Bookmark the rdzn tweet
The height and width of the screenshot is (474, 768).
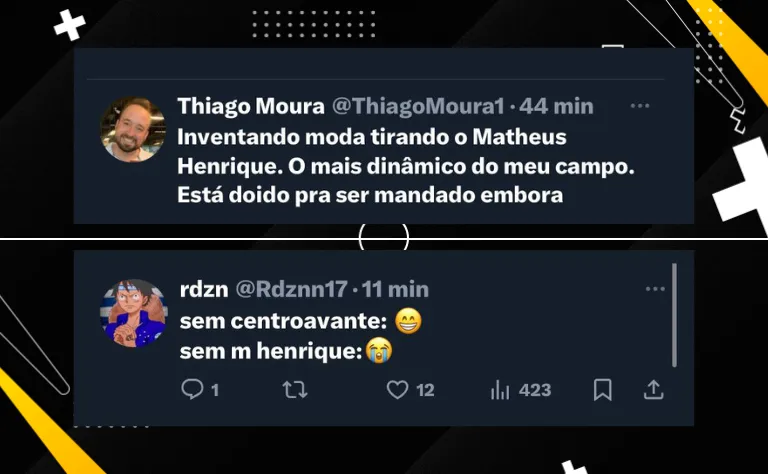[602, 390]
